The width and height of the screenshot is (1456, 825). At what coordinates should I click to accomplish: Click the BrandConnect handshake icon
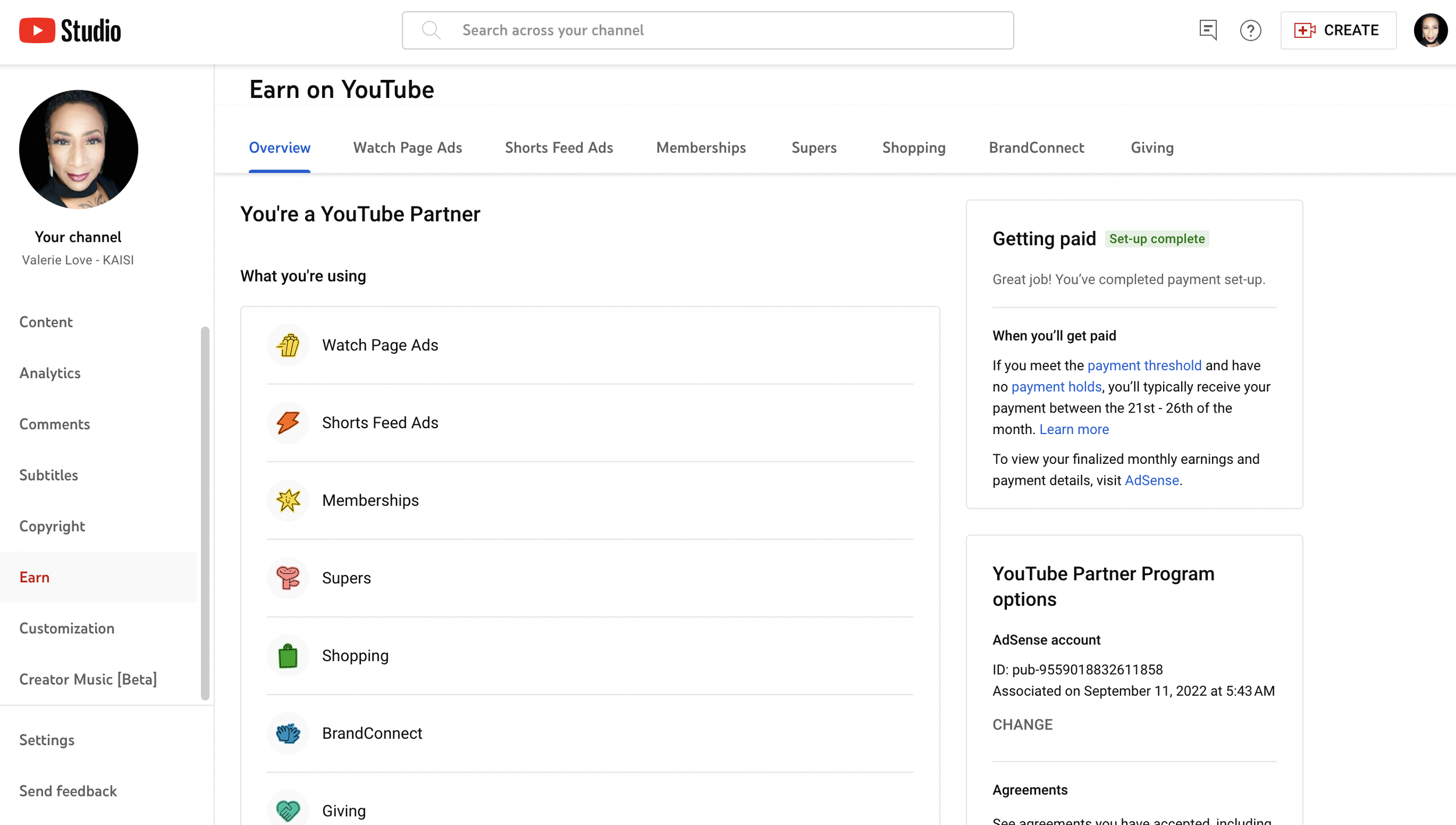[288, 733]
